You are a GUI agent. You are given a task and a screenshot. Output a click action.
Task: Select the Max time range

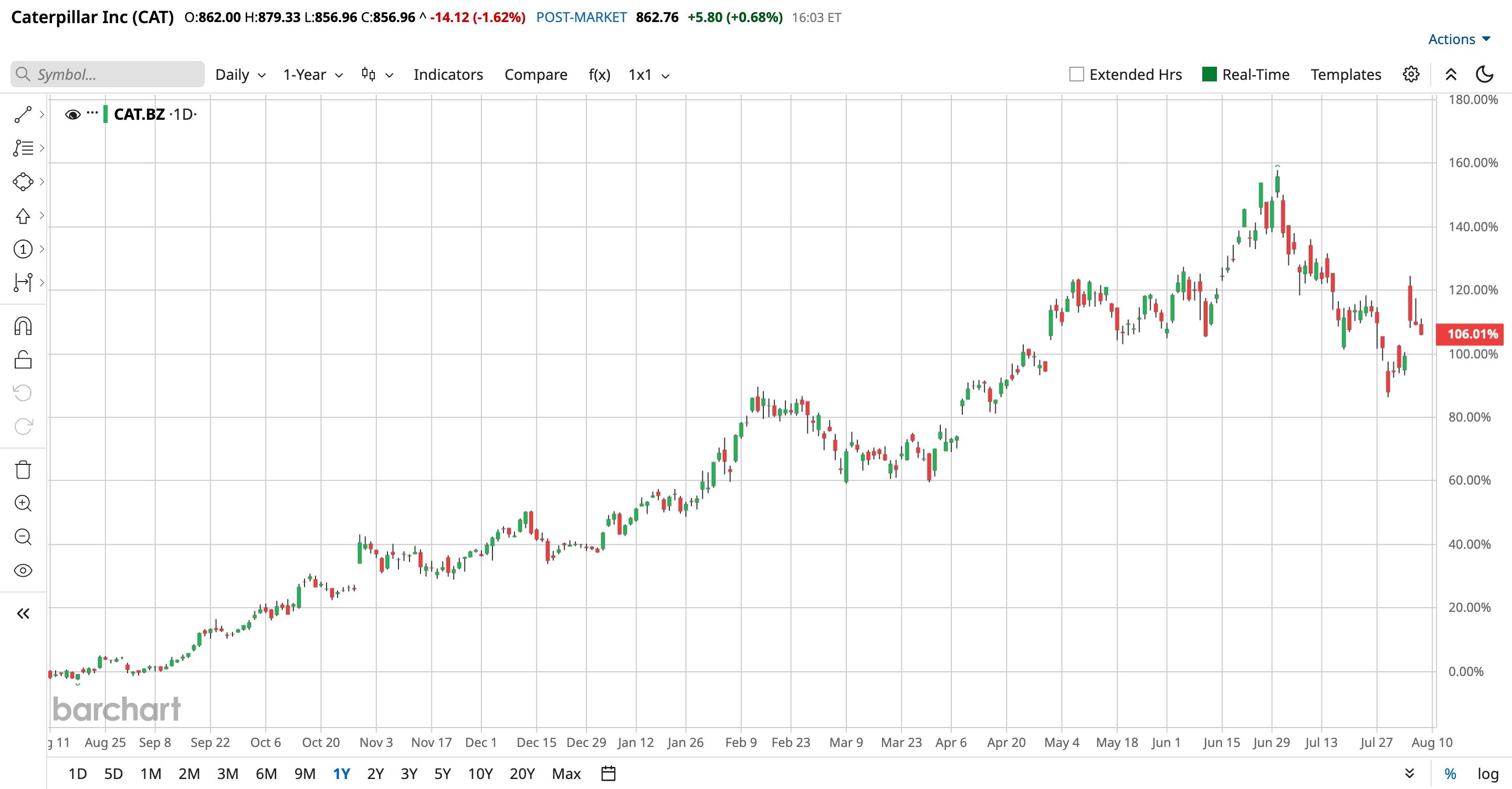(x=566, y=774)
